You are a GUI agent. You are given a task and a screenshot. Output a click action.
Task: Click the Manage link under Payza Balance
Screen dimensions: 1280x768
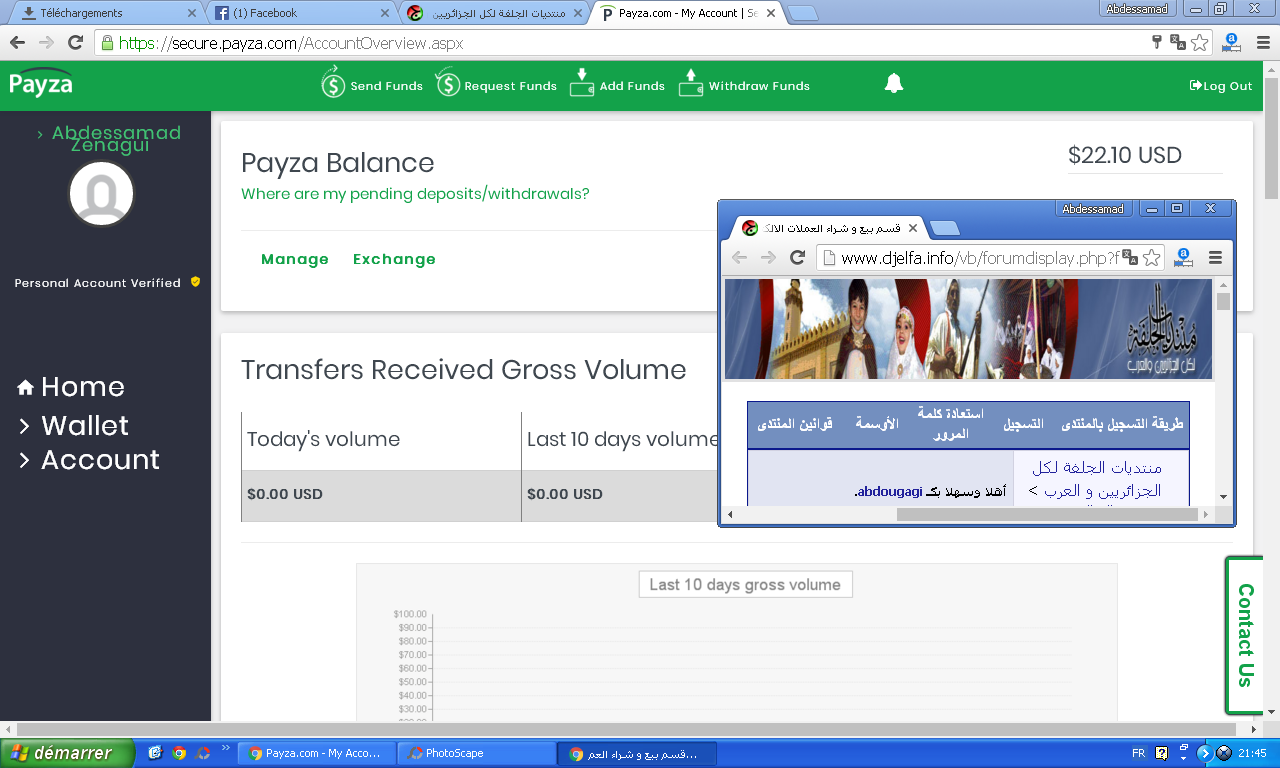295,259
